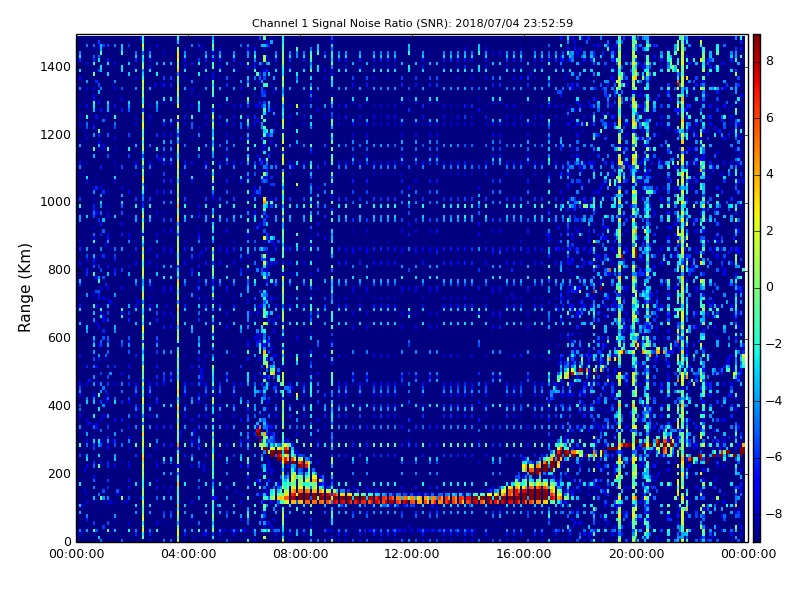Click the colorbar label 4

click(x=770, y=174)
